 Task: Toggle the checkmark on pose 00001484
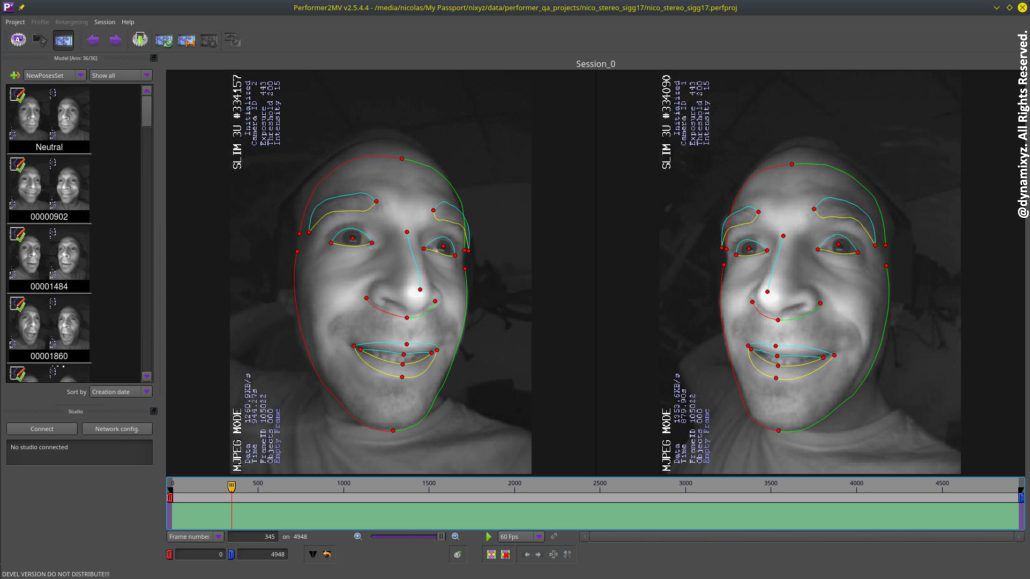(17, 234)
